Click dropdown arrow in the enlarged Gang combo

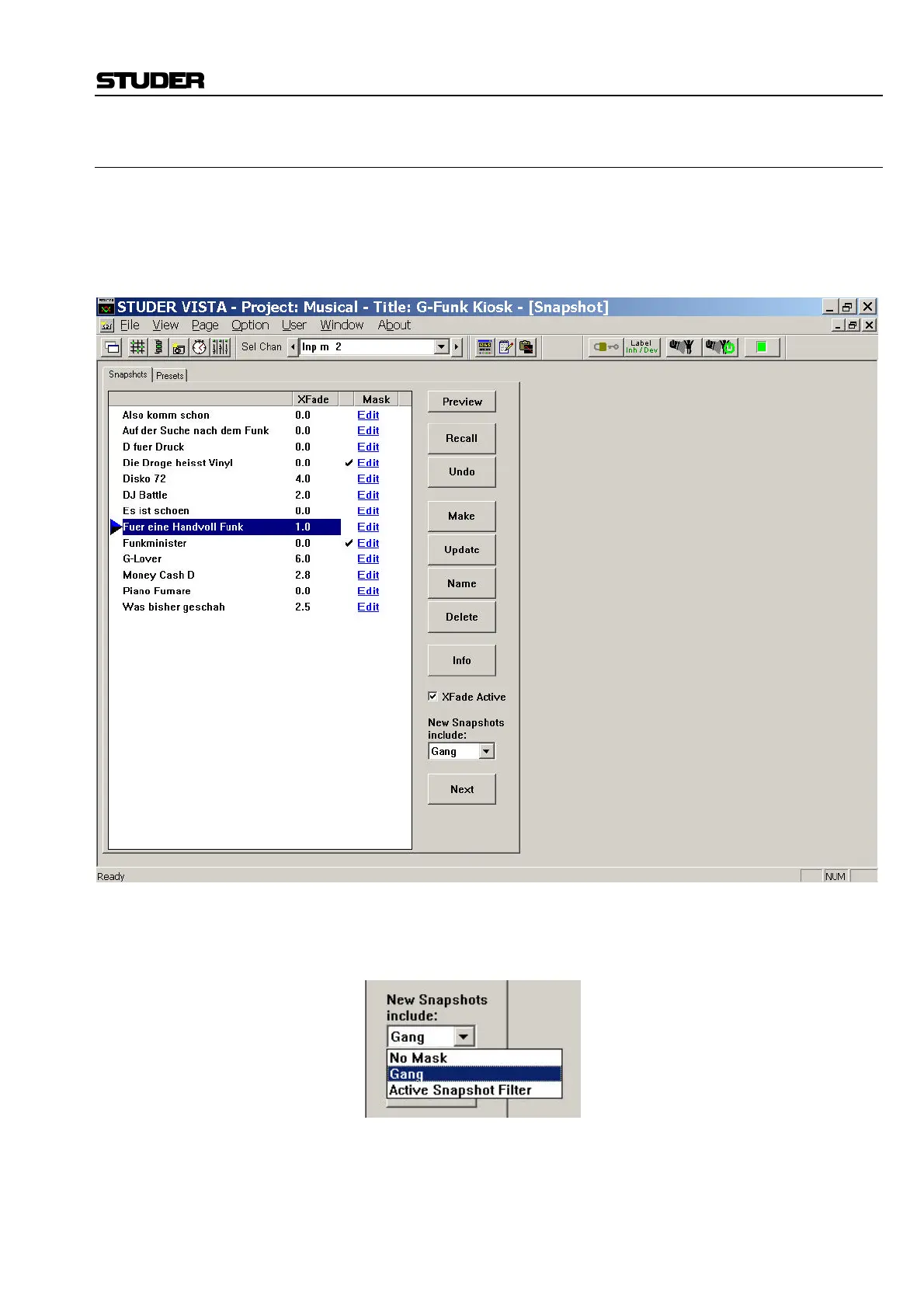tap(464, 1037)
